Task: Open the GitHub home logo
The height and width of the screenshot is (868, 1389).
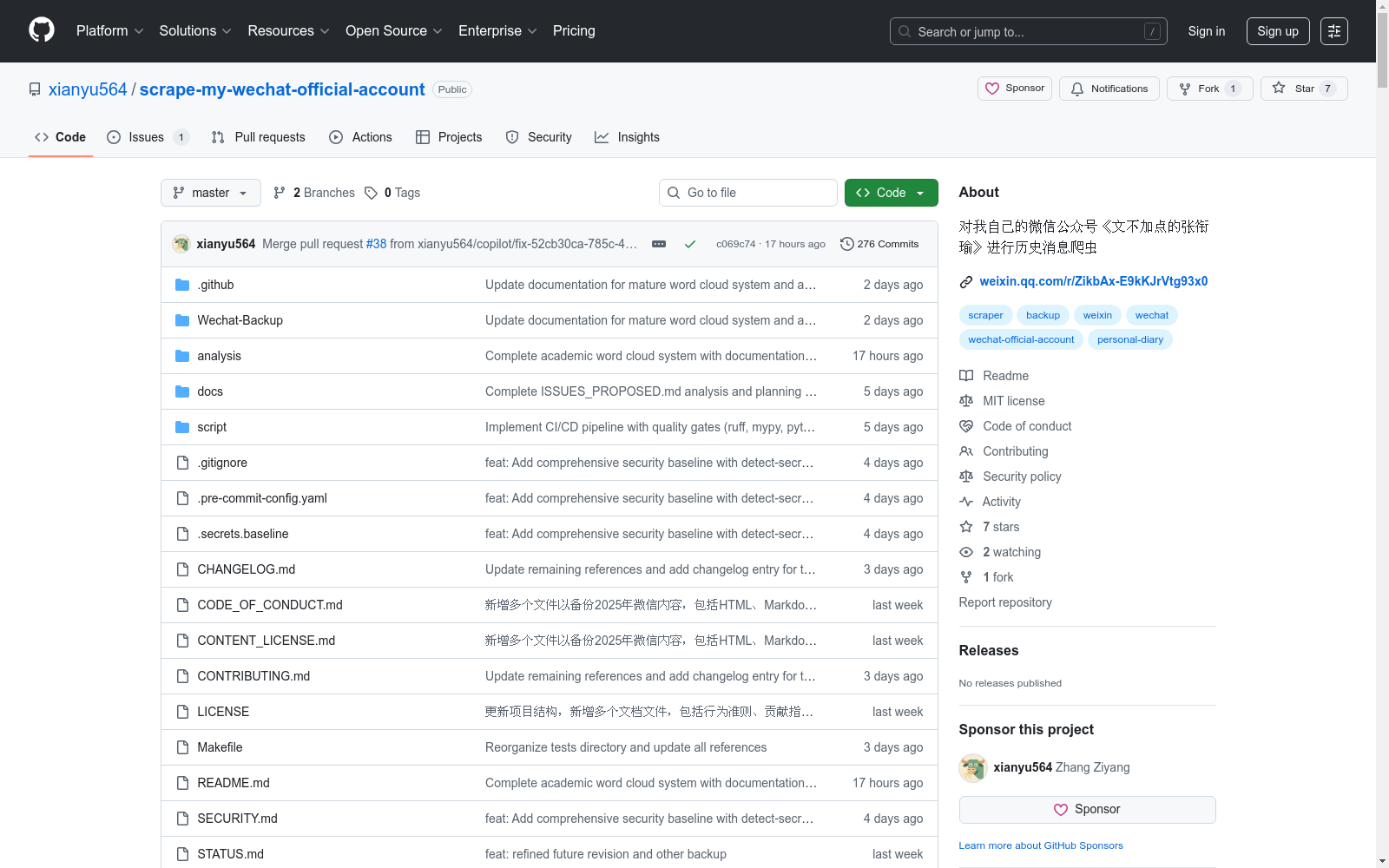Action: coord(42,30)
